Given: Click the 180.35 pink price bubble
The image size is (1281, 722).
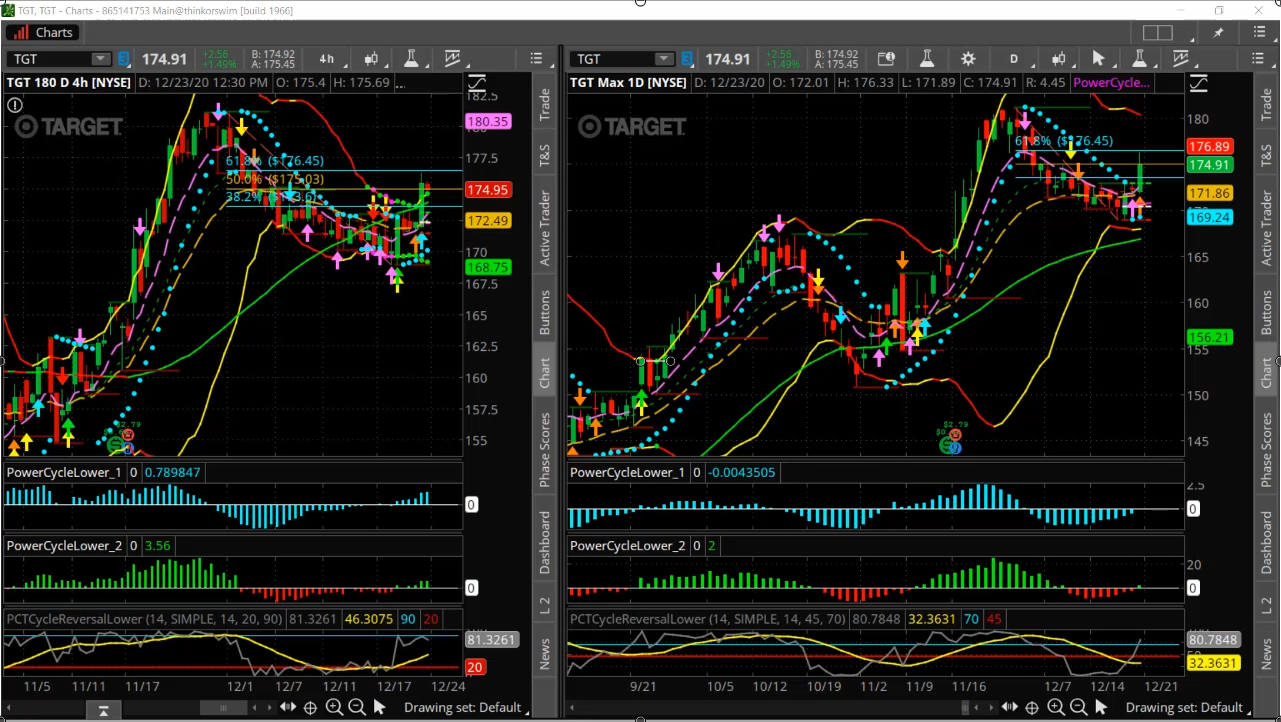Looking at the screenshot, I should click(488, 121).
